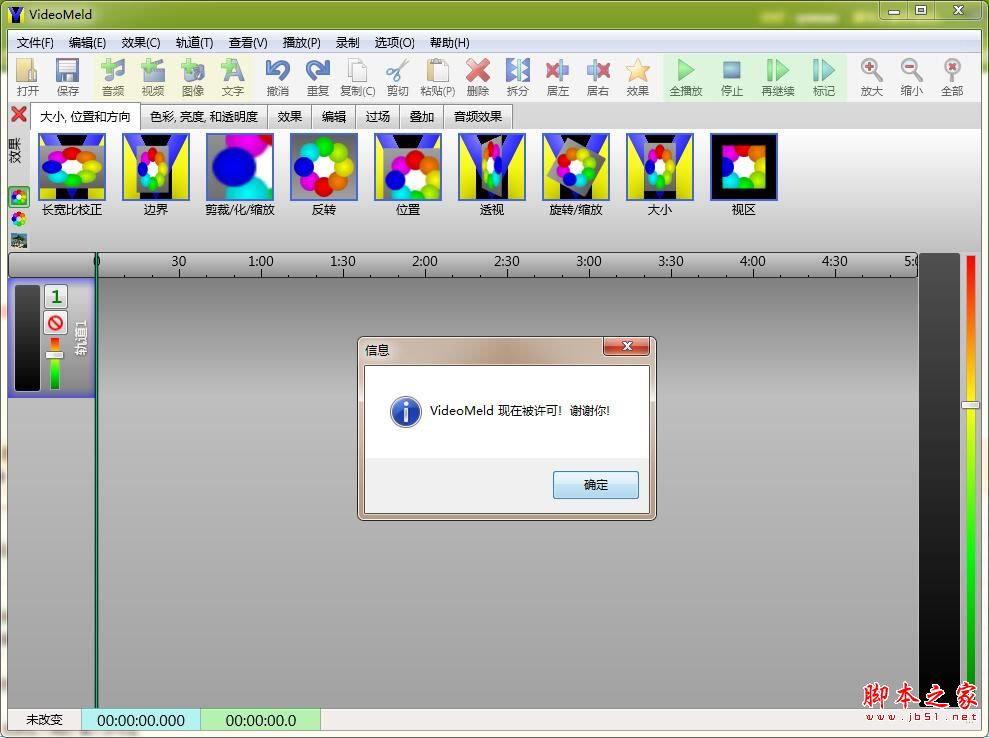Click the 重复 (Redo) icon
Image resolution: width=989 pixels, height=738 pixels.
tap(318, 77)
